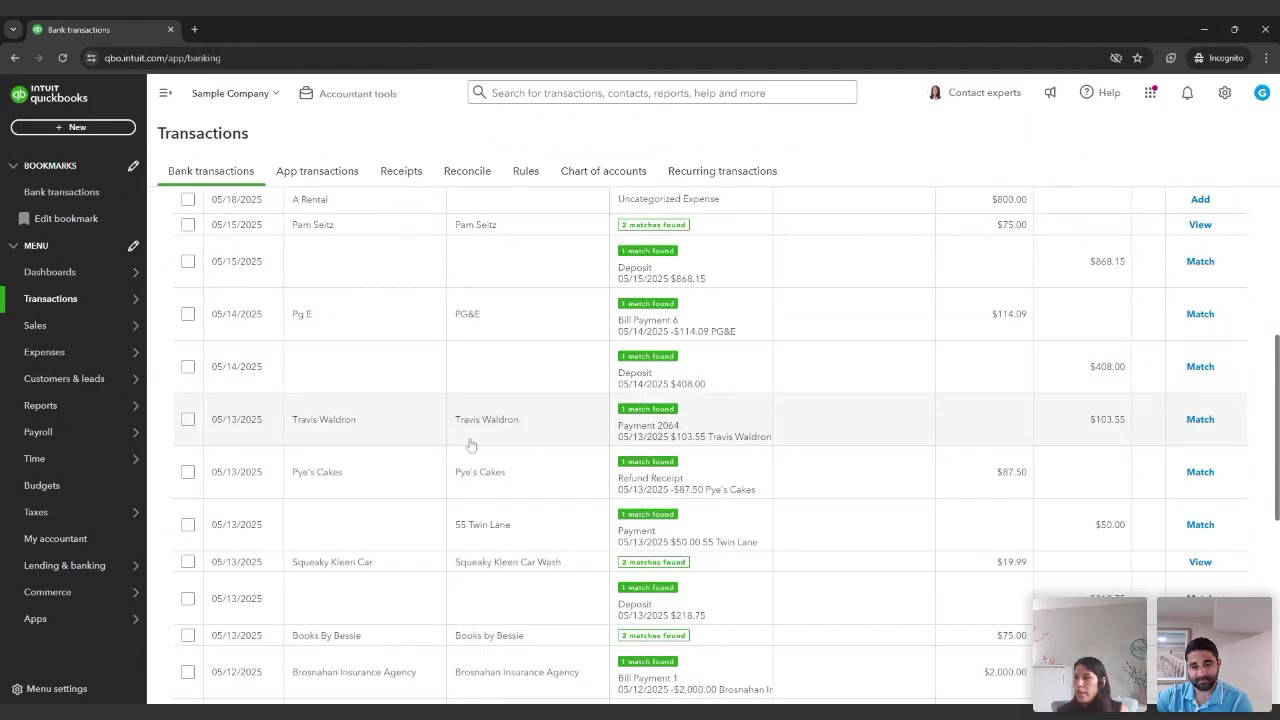Click the Contact experts avatar icon
The width and height of the screenshot is (1280, 720).
click(x=935, y=93)
